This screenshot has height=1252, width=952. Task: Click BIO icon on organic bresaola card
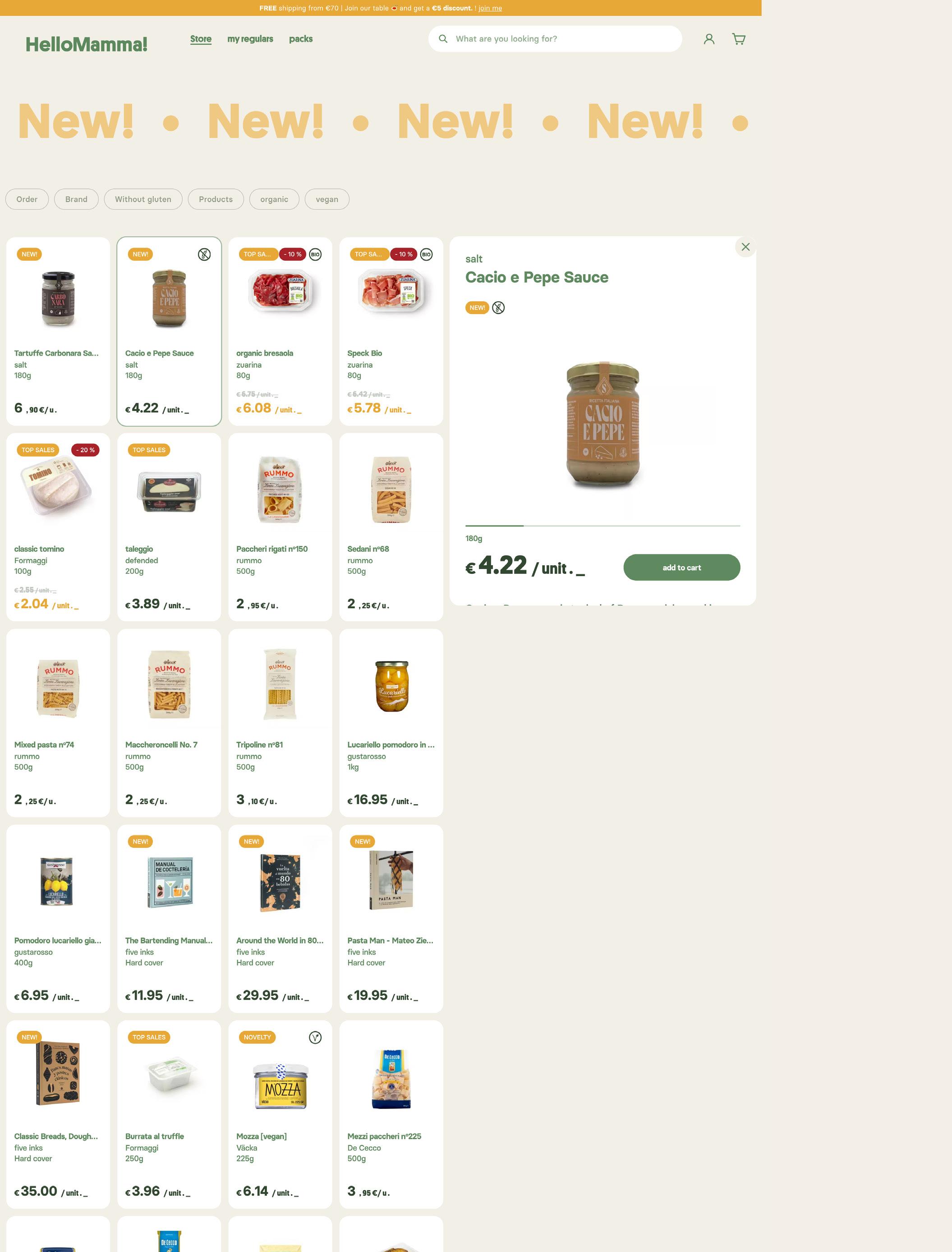coord(315,254)
